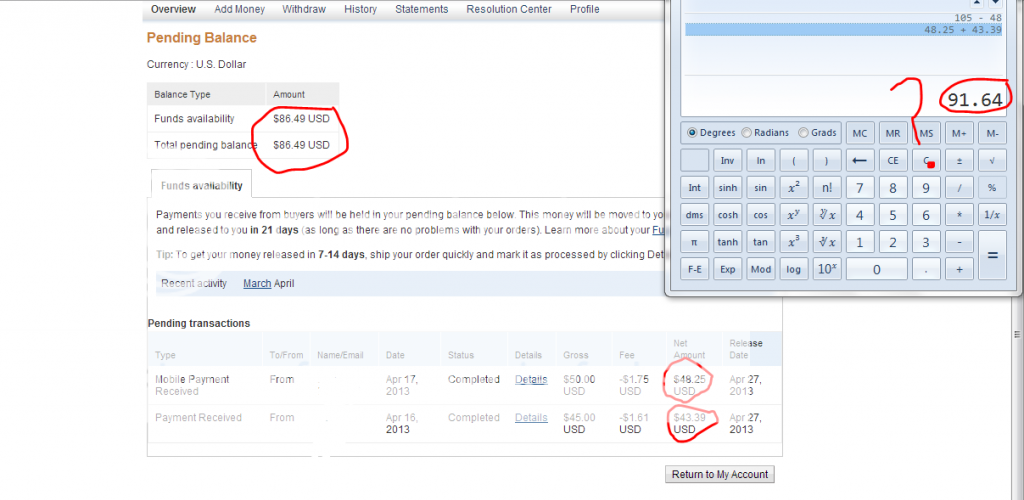
Task: Open the Withdraw tab
Action: (302, 9)
